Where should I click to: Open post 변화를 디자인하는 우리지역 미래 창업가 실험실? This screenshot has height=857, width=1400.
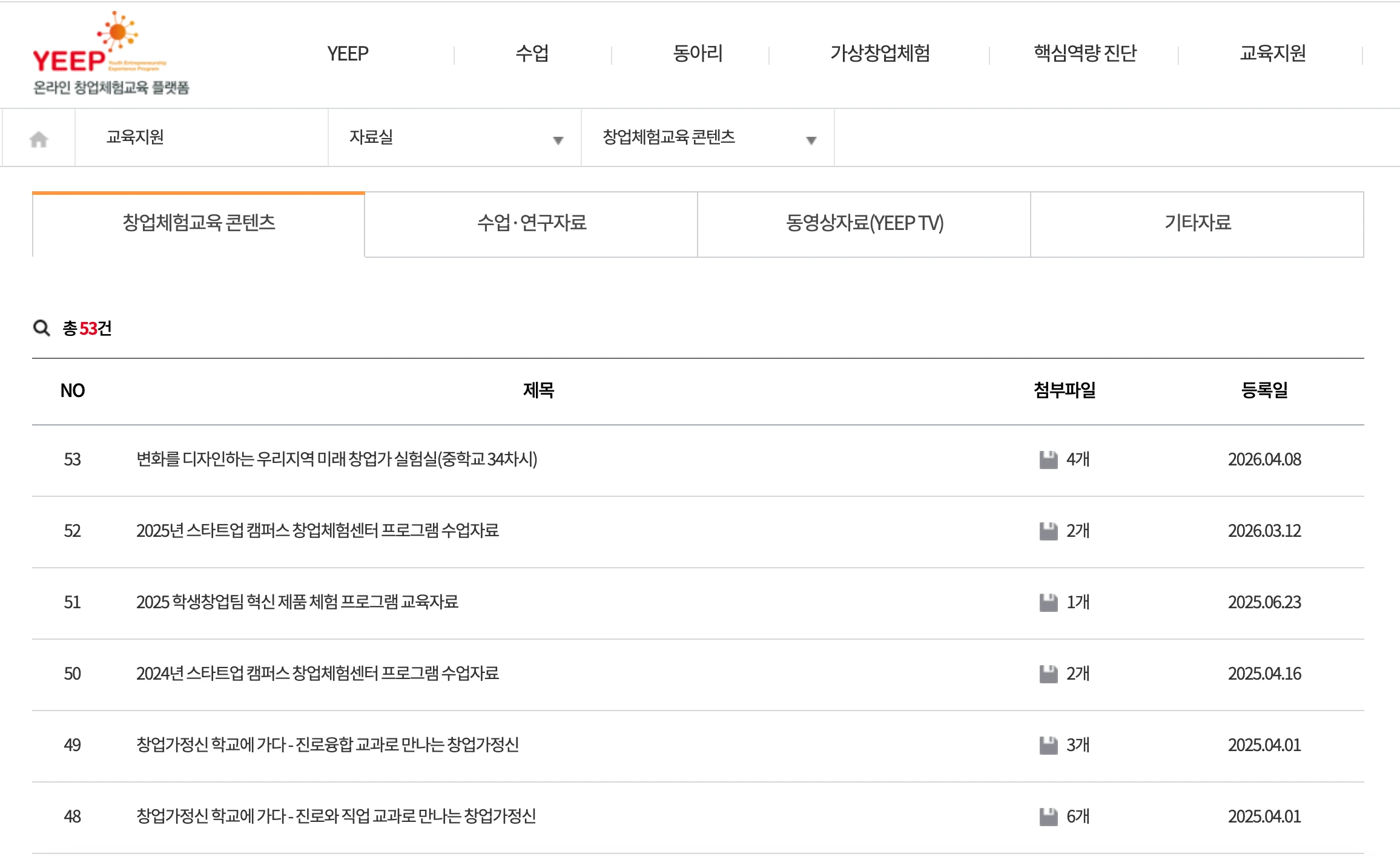coord(337,459)
